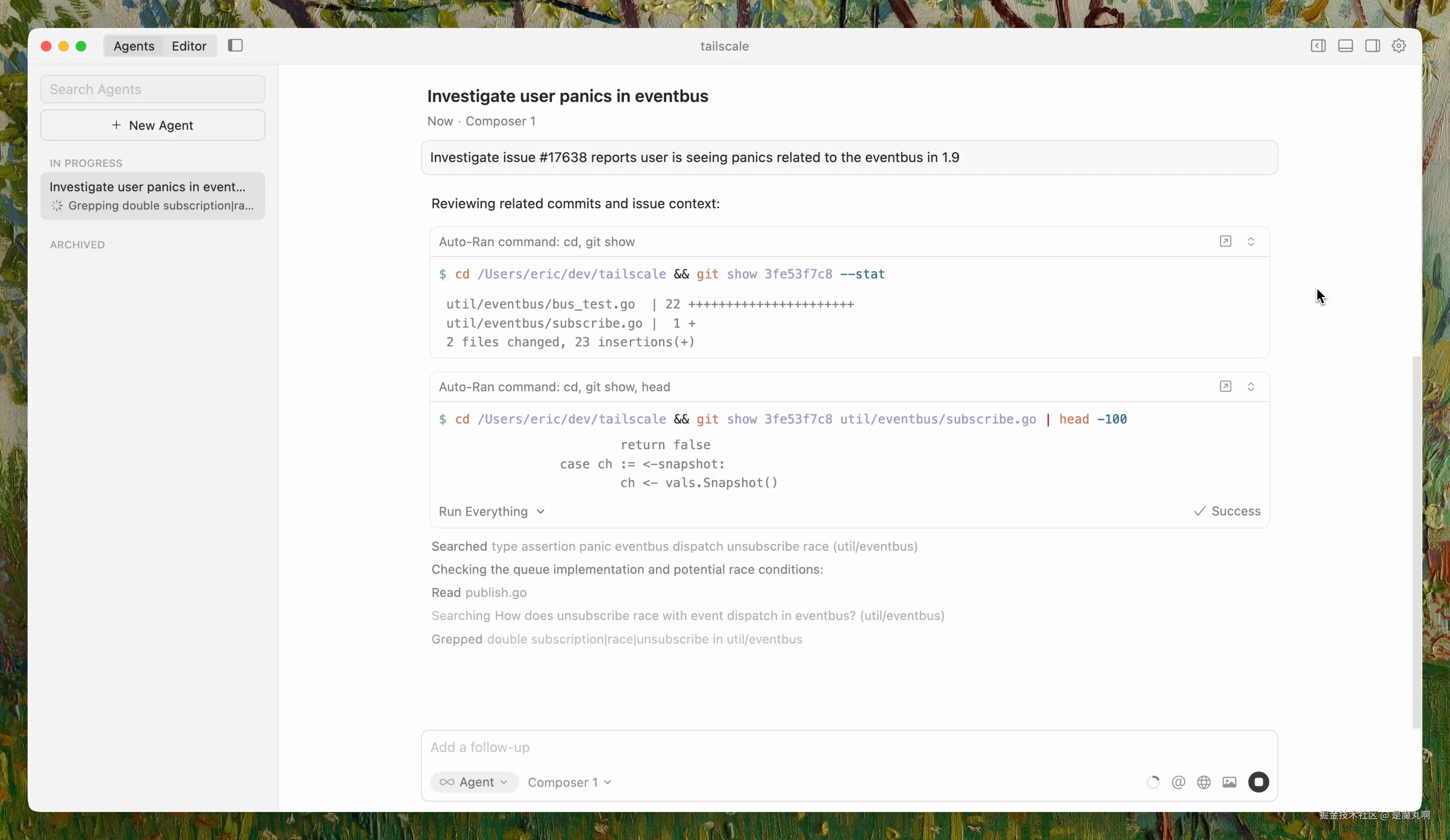1450x840 pixels.
Task: Click the @ mention context icon
Action: (x=1179, y=782)
